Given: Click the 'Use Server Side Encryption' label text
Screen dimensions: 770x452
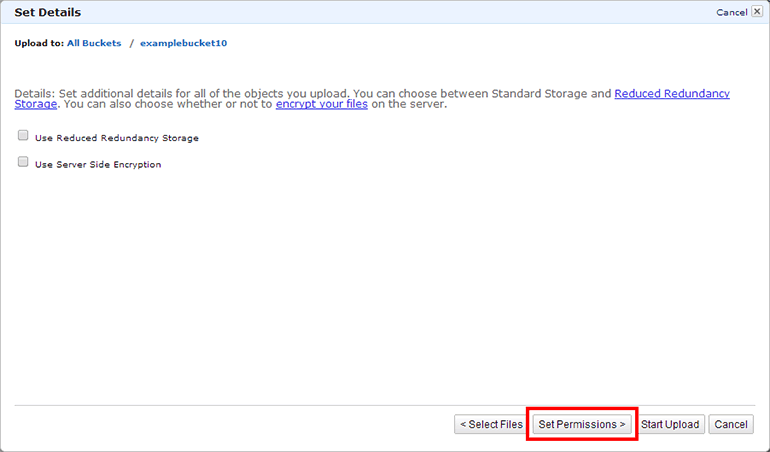Looking at the screenshot, I should [x=97, y=164].
